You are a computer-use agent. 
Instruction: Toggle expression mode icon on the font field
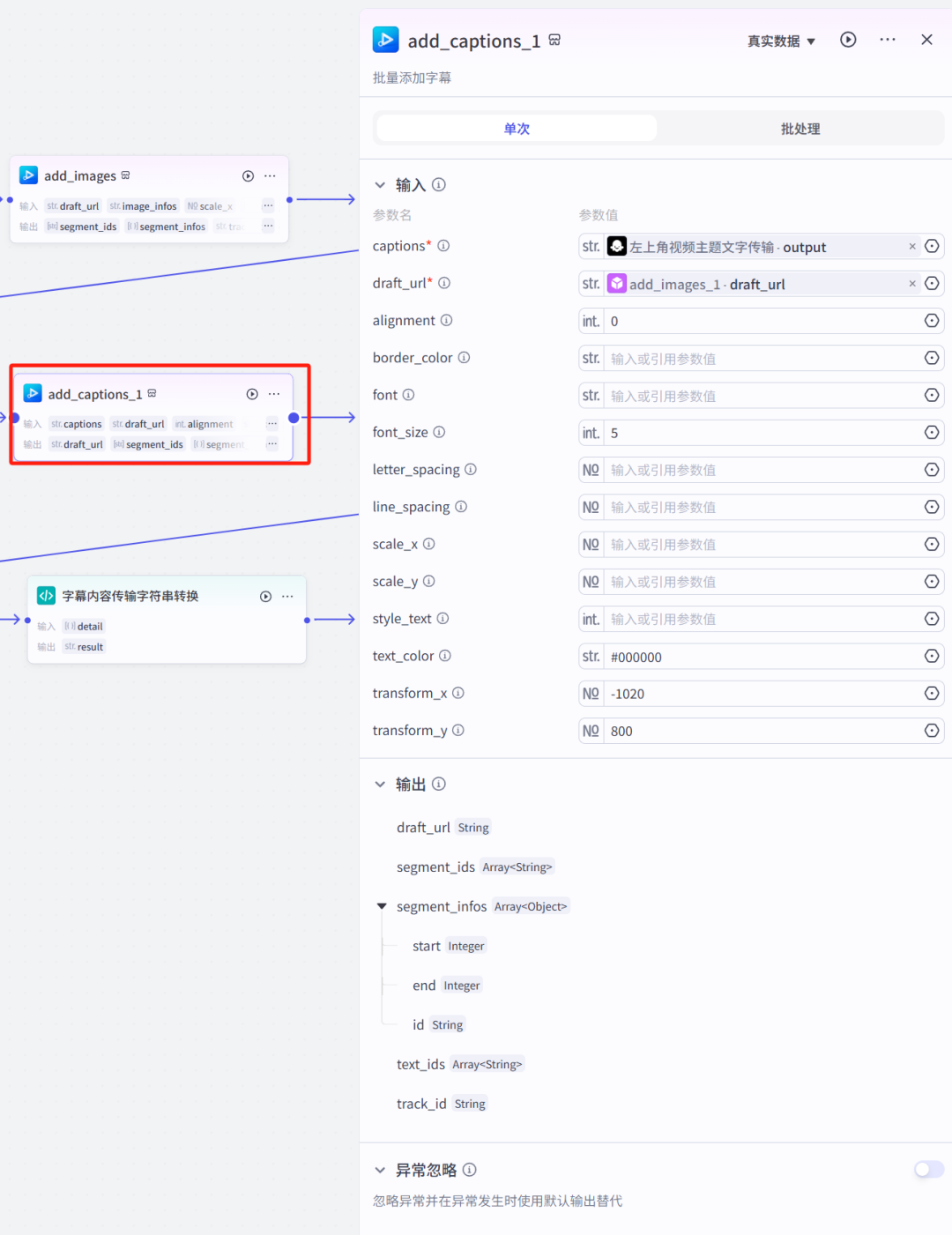[x=932, y=395]
